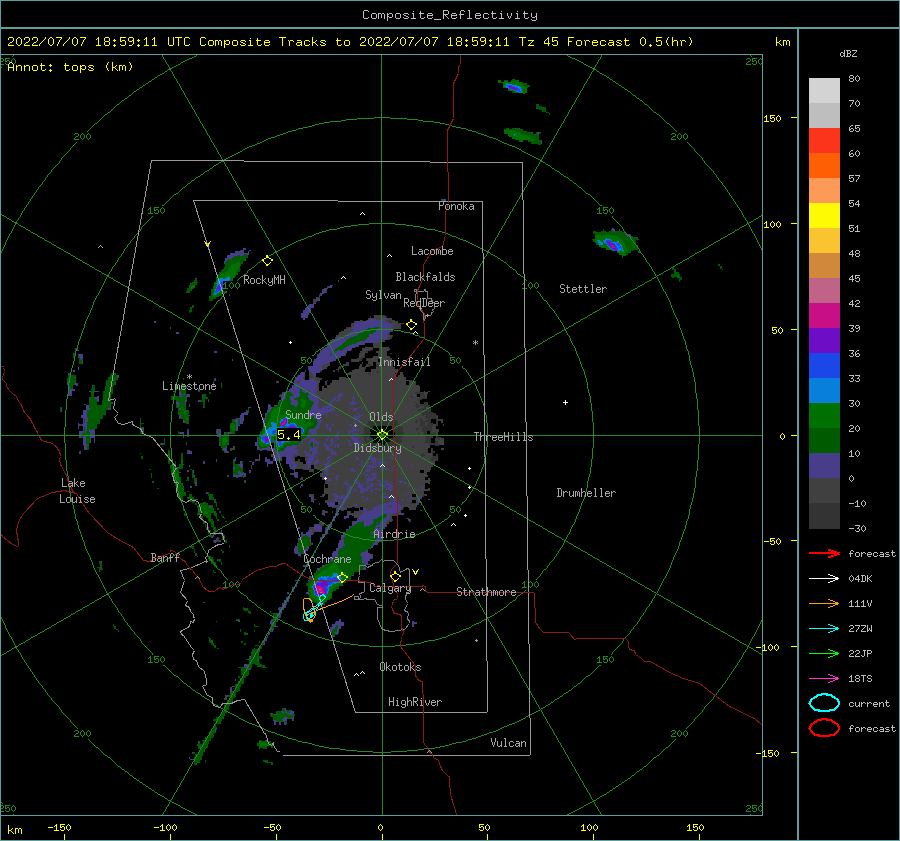Click the yellow diamond marker beside RockyMH
This screenshot has width=900, height=841.
pyautogui.click(x=267, y=261)
